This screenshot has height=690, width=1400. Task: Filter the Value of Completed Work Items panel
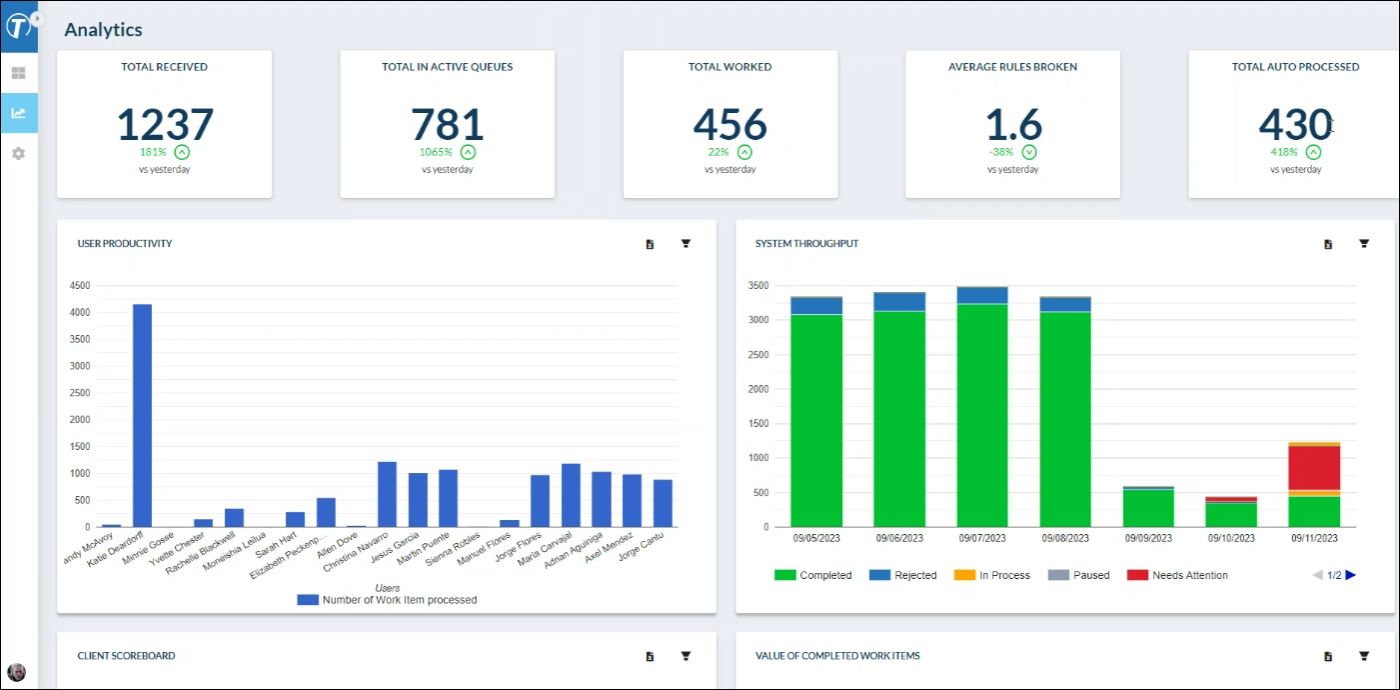pyautogui.click(x=1364, y=656)
